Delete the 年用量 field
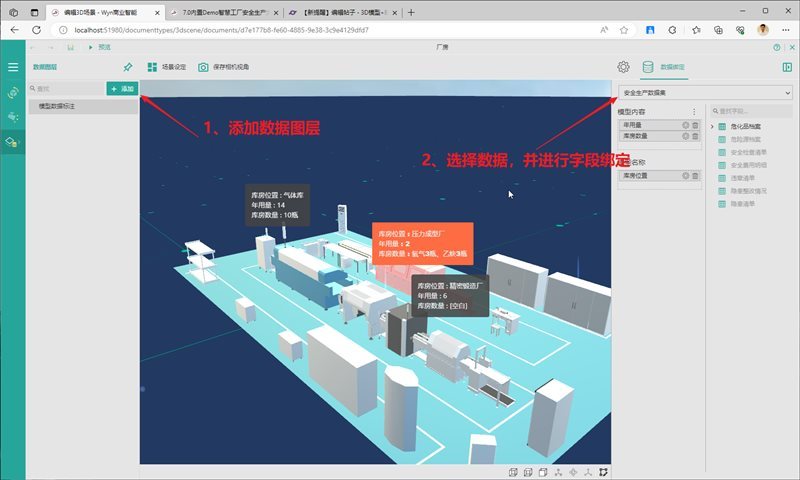800x480 pixels. point(695,125)
